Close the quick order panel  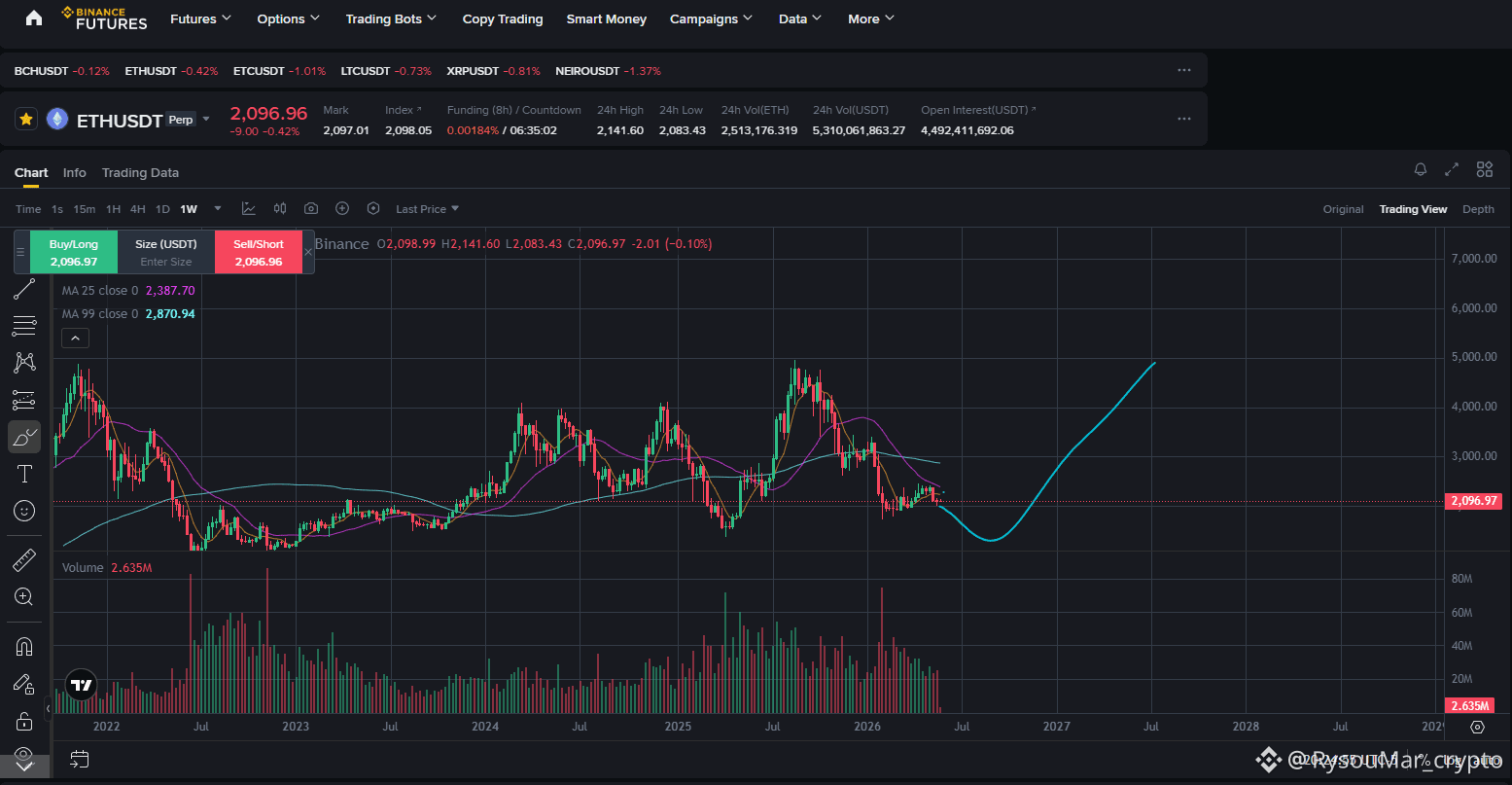(308, 252)
